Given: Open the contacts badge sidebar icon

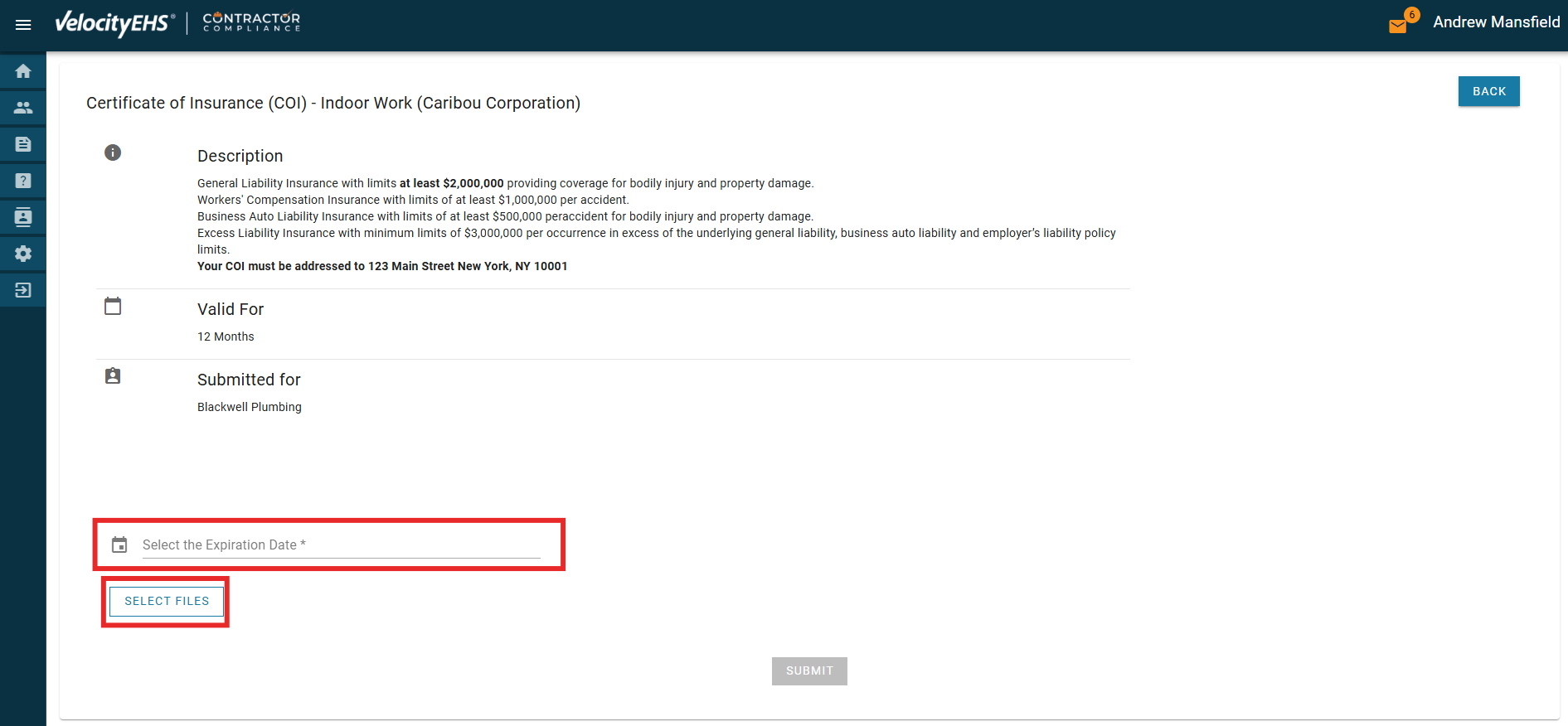Looking at the screenshot, I should (x=23, y=217).
